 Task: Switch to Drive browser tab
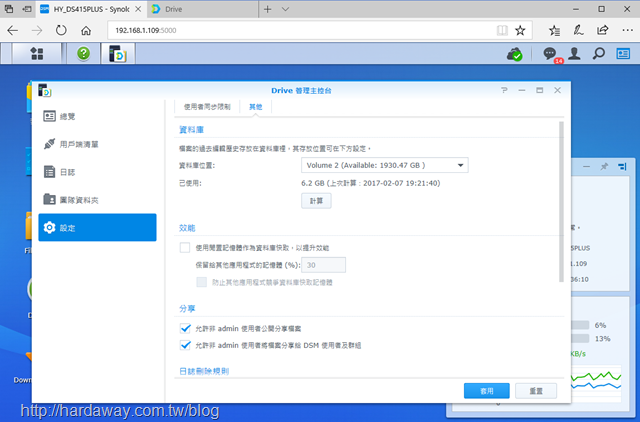(202, 9)
